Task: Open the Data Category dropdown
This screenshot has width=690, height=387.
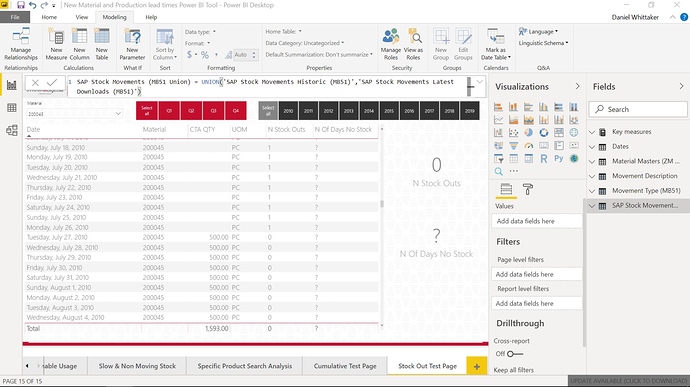Action: pos(305,43)
